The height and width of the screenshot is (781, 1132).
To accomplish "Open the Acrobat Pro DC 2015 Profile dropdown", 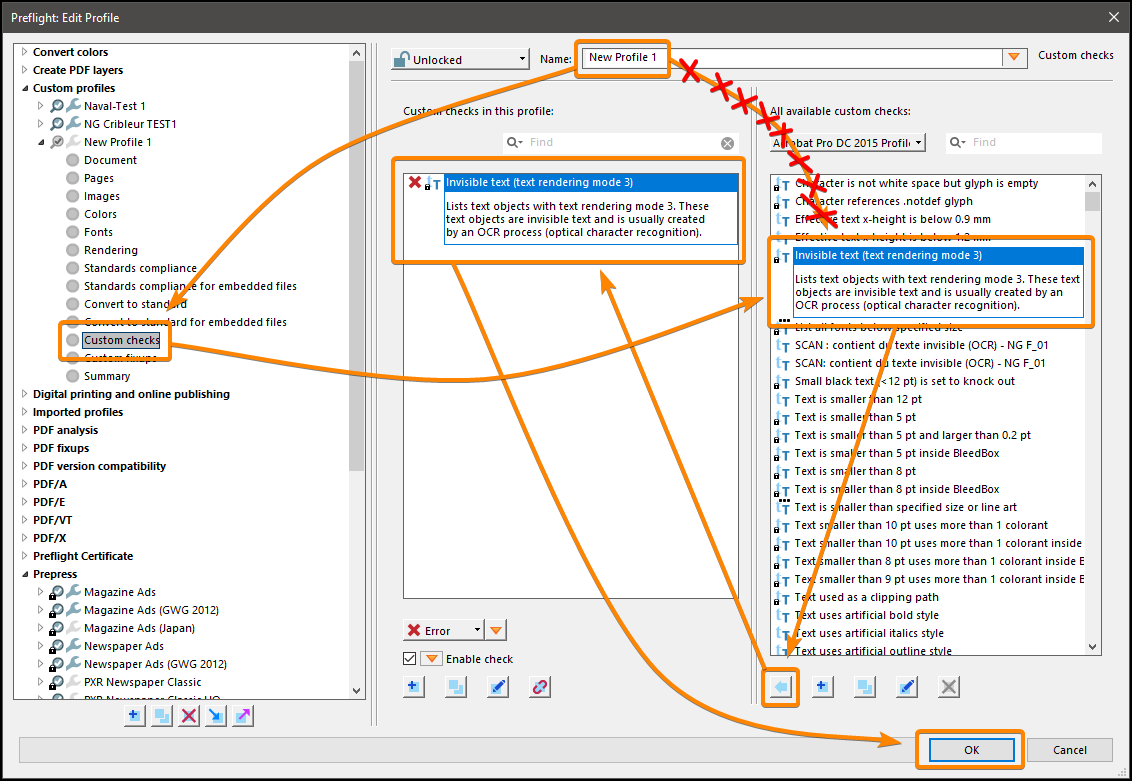I will point(917,142).
